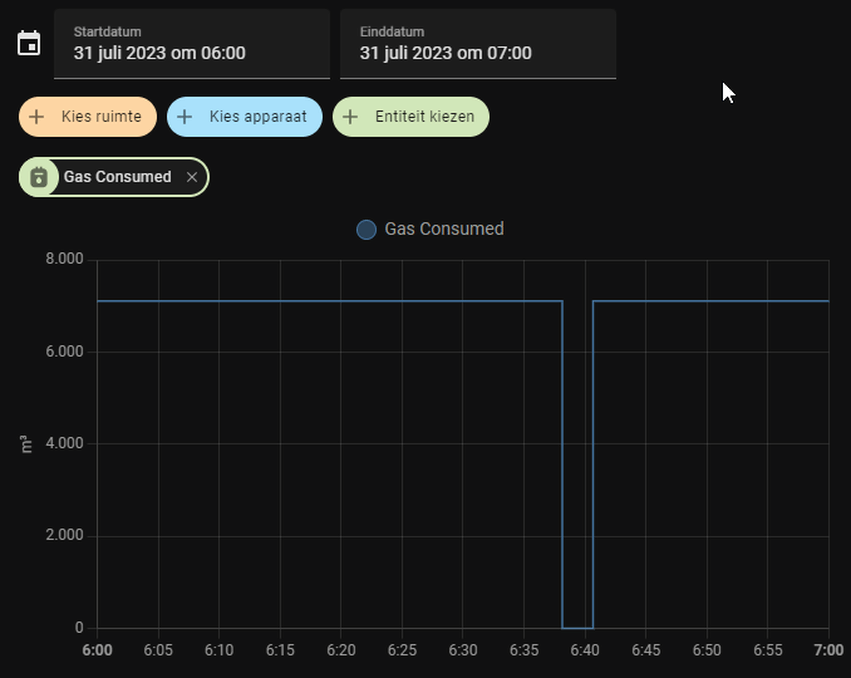Click the Gas Consumed legend label

[x=444, y=229]
